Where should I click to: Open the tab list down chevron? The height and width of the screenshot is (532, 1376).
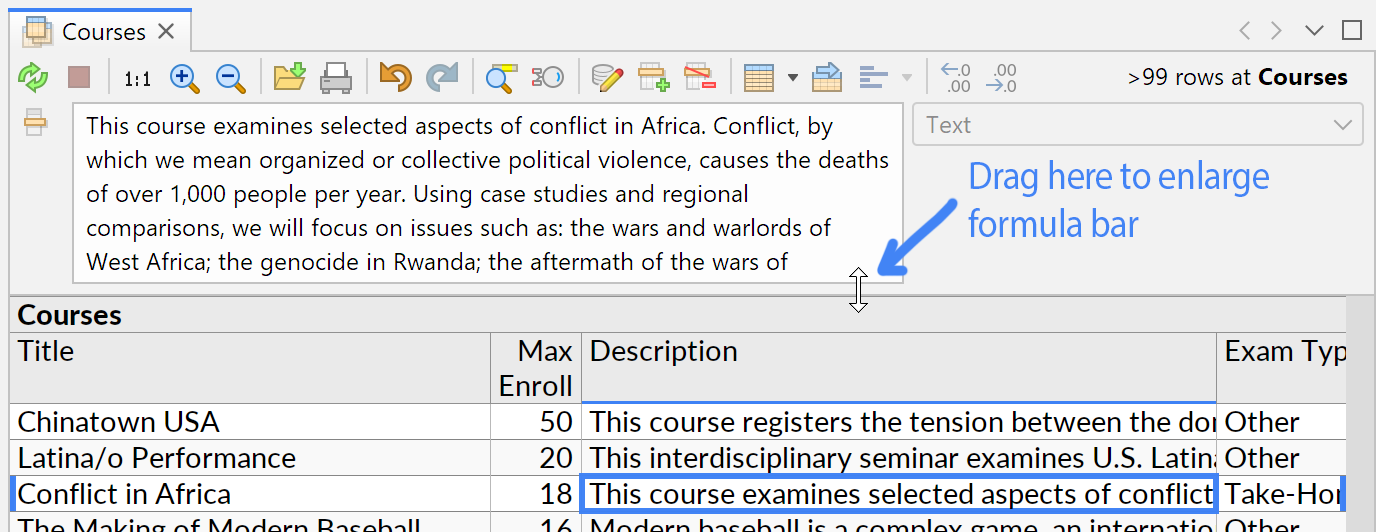point(1314,31)
